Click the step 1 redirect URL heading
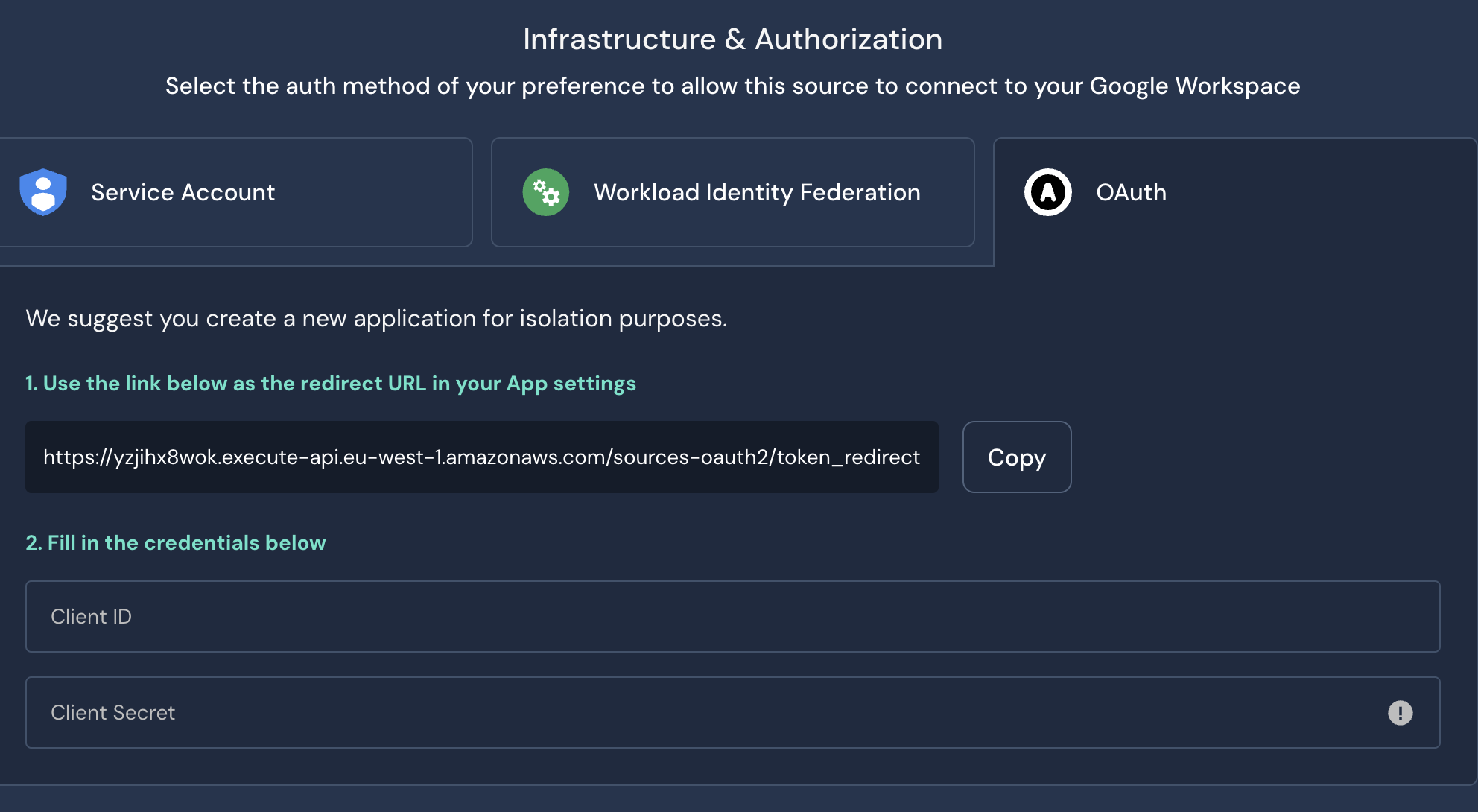The width and height of the screenshot is (1478, 812). [331, 384]
